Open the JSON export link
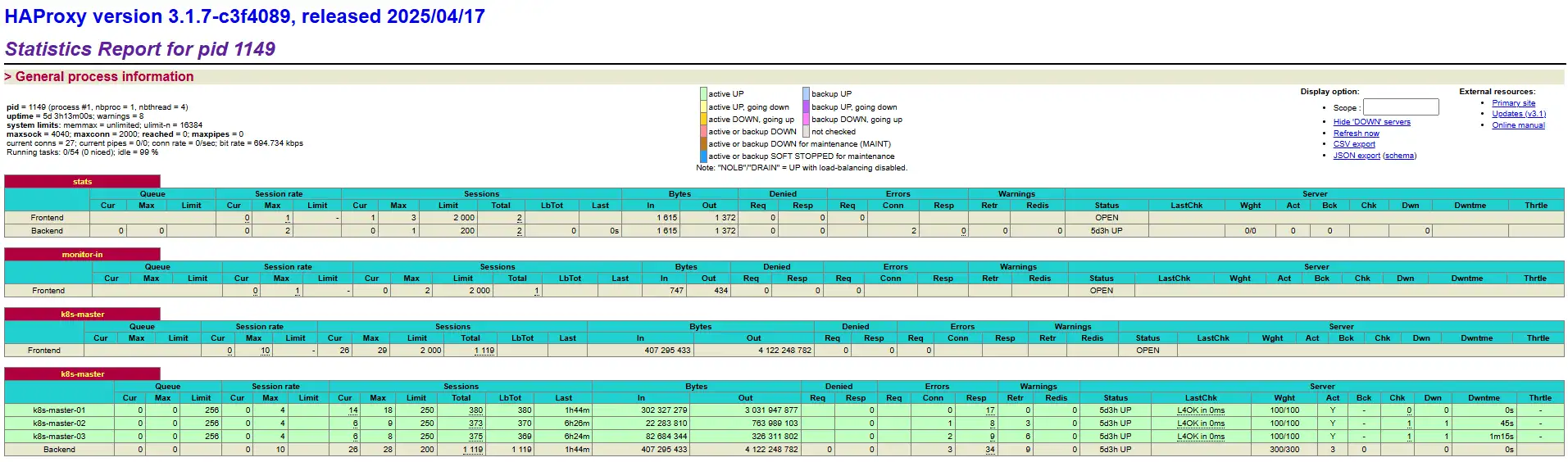The image size is (1568, 462). pos(1357,156)
